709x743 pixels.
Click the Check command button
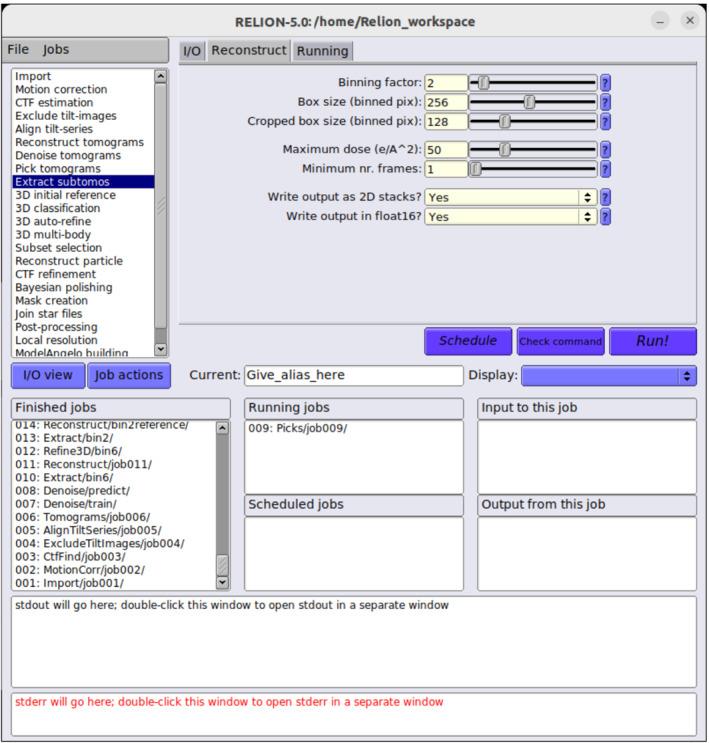point(561,341)
